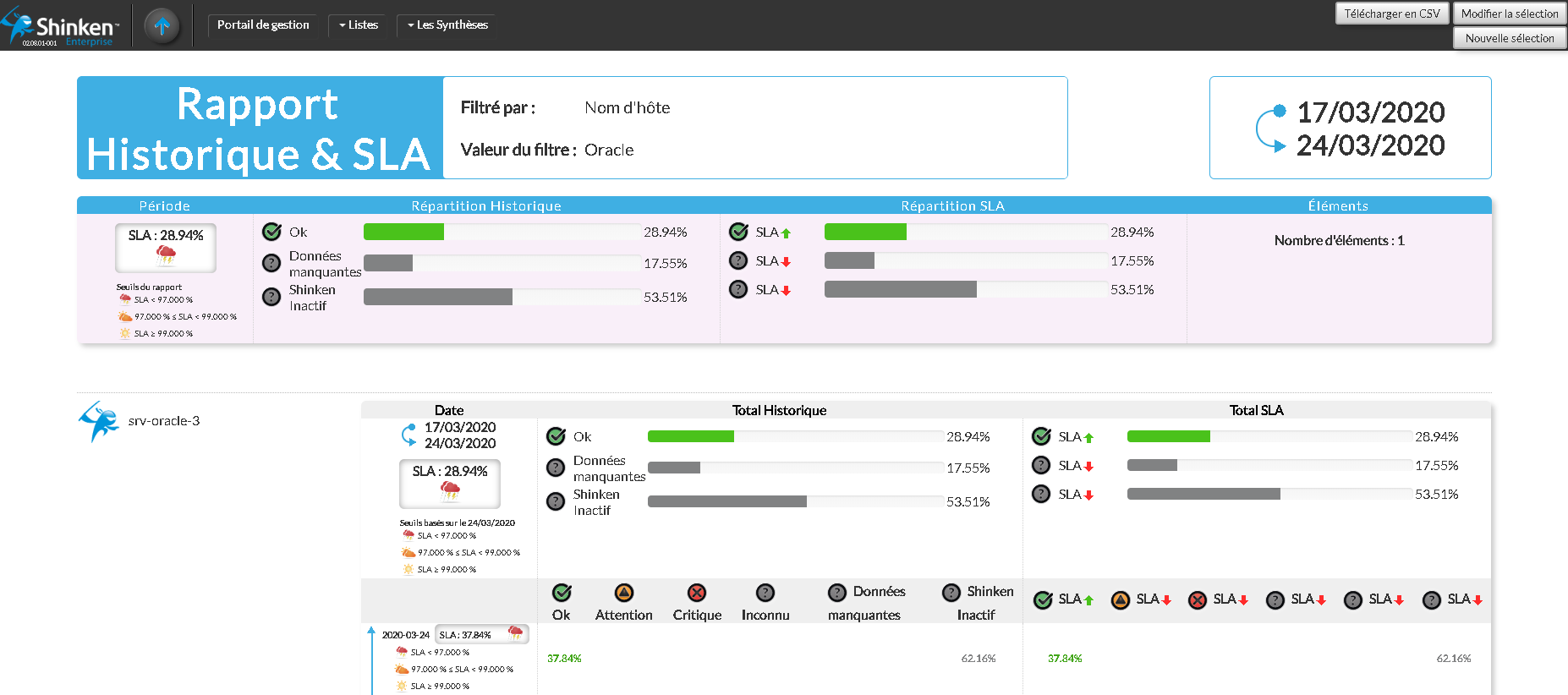Click the Shinken Enterprise logo
Viewport: 1568px width, 695px height.
[59, 26]
